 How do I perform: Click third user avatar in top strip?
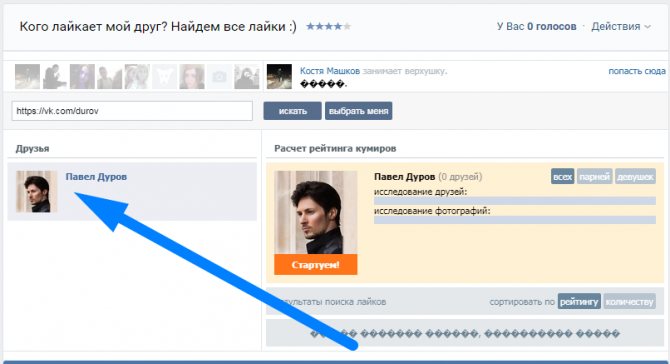[x=82, y=76]
